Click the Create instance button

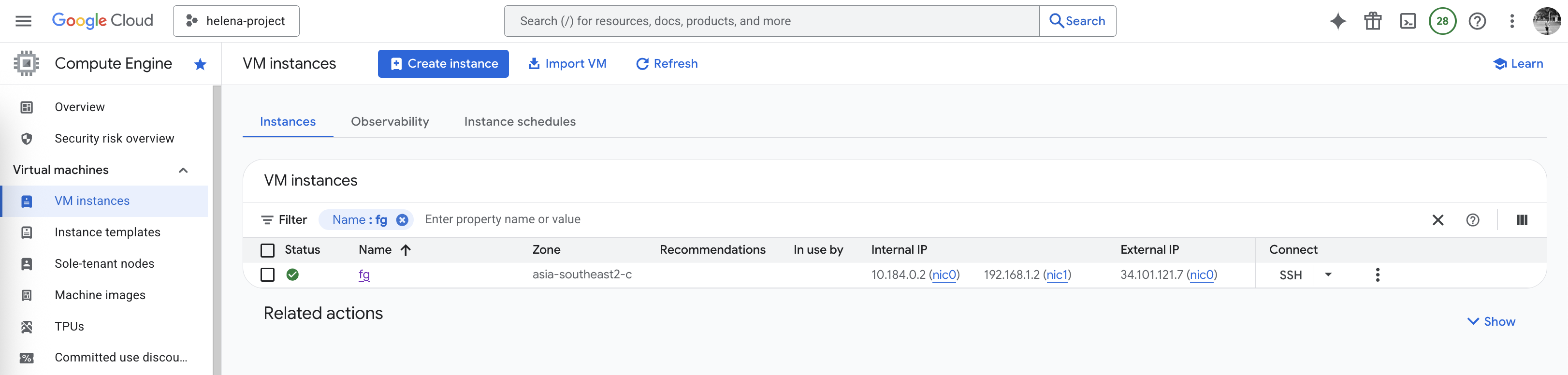443,64
